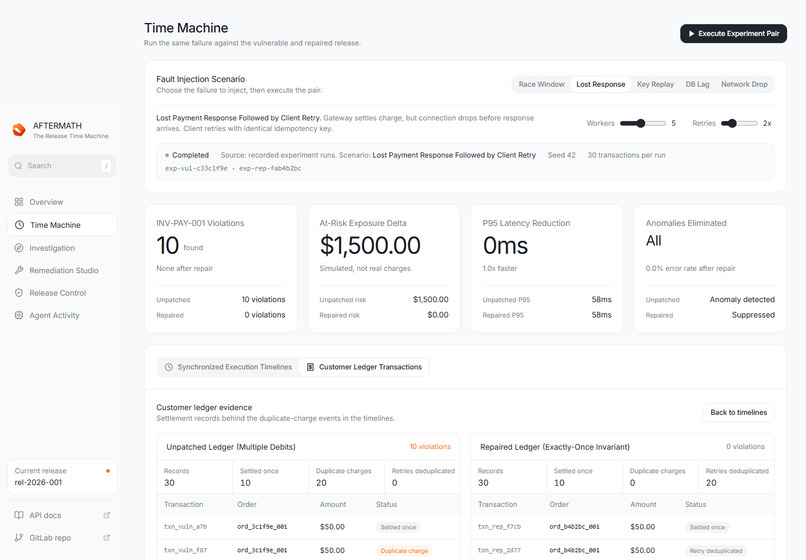Click the Completed status label
The width and height of the screenshot is (806, 560).
[190, 155]
